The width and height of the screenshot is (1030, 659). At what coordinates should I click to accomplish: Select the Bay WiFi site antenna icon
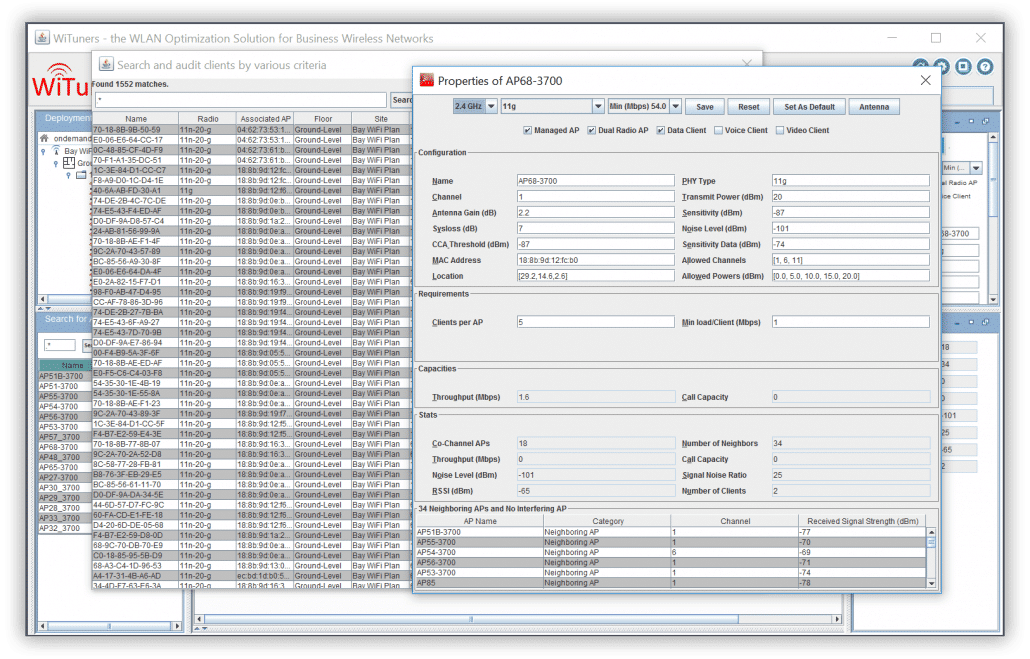(x=56, y=150)
